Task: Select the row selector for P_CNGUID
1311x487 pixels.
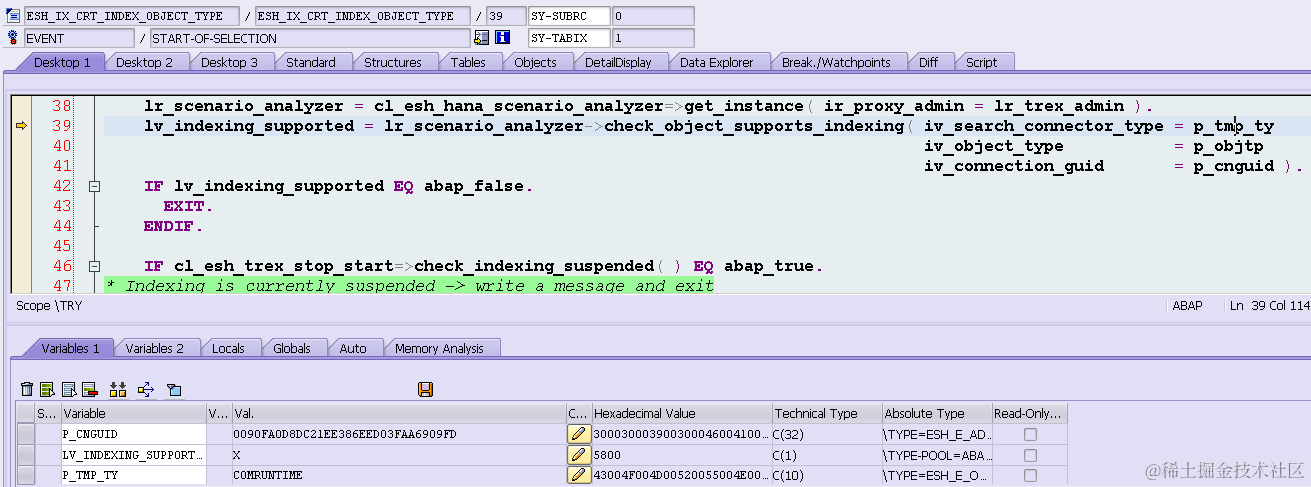Action: coord(26,434)
